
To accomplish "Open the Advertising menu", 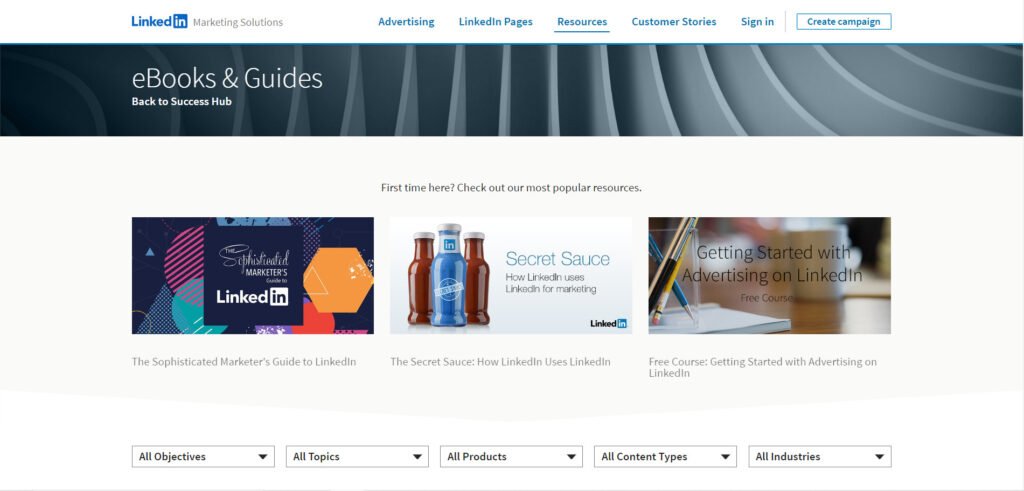I will pyautogui.click(x=406, y=22).
